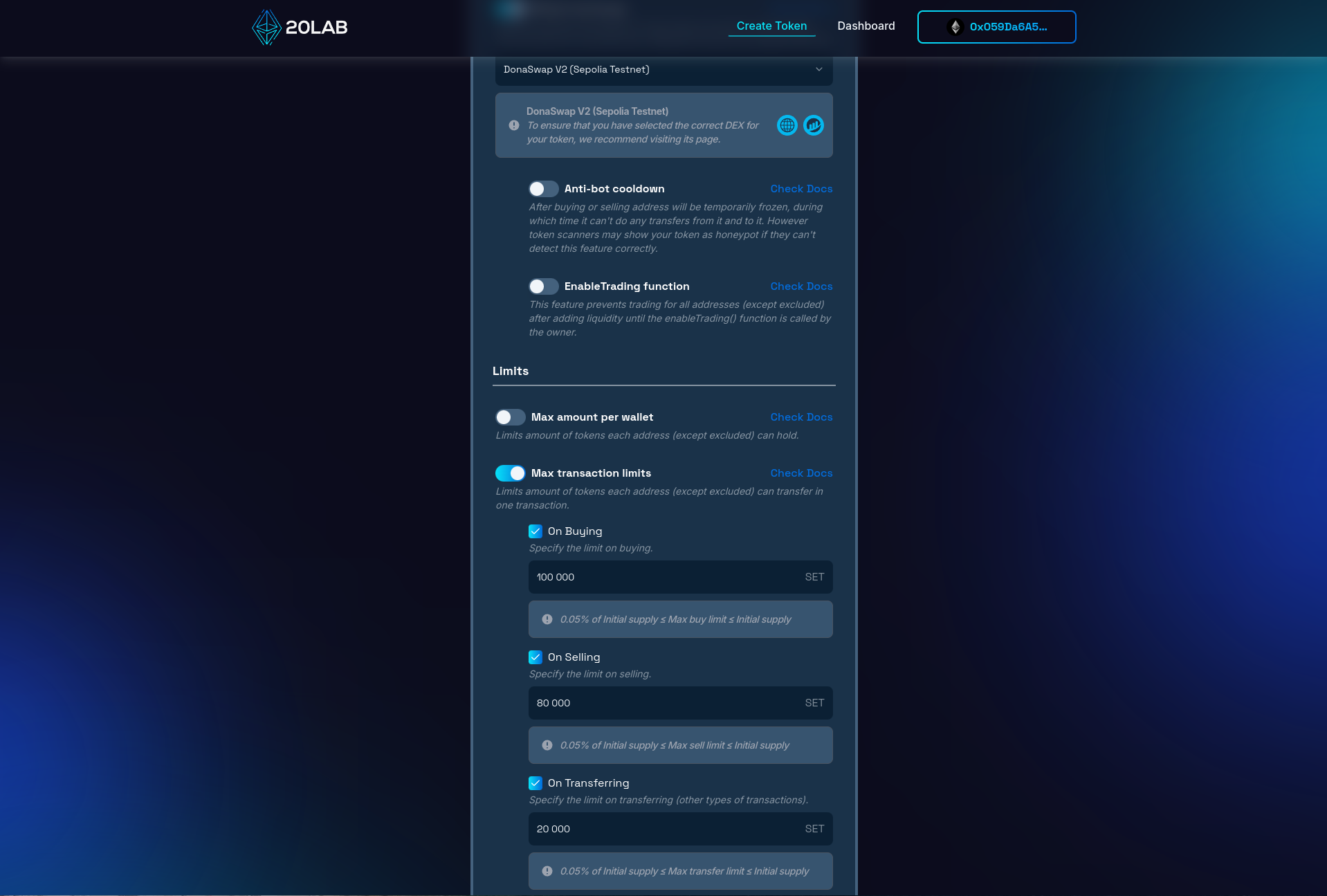Open the DonaSwap website globe icon
Image resolution: width=1327 pixels, height=896 pixels.
coord(787,125)
